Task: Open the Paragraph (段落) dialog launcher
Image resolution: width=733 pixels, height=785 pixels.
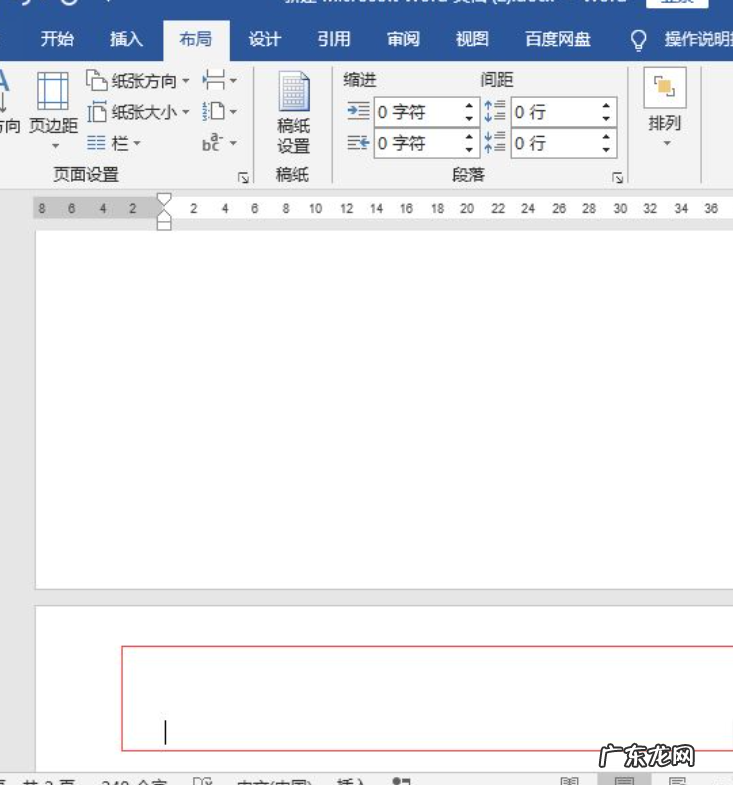Action: [x=618, y=177]
